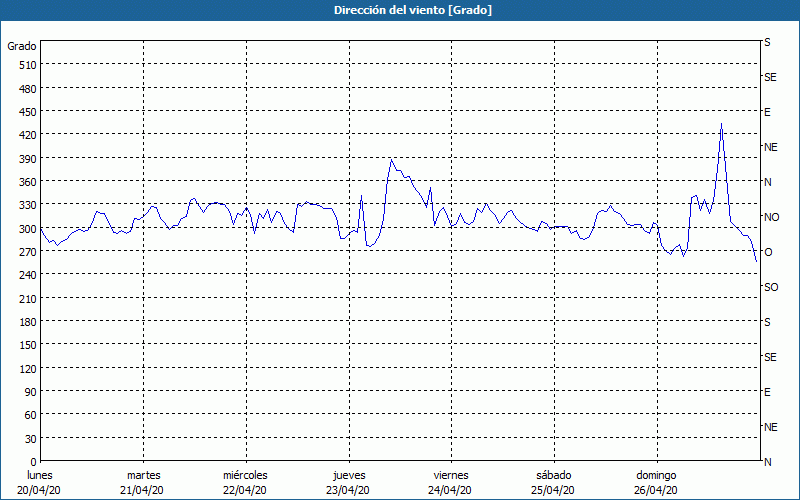Select the 360 degree axis label

pyautogui.click(x=28, y=182)
